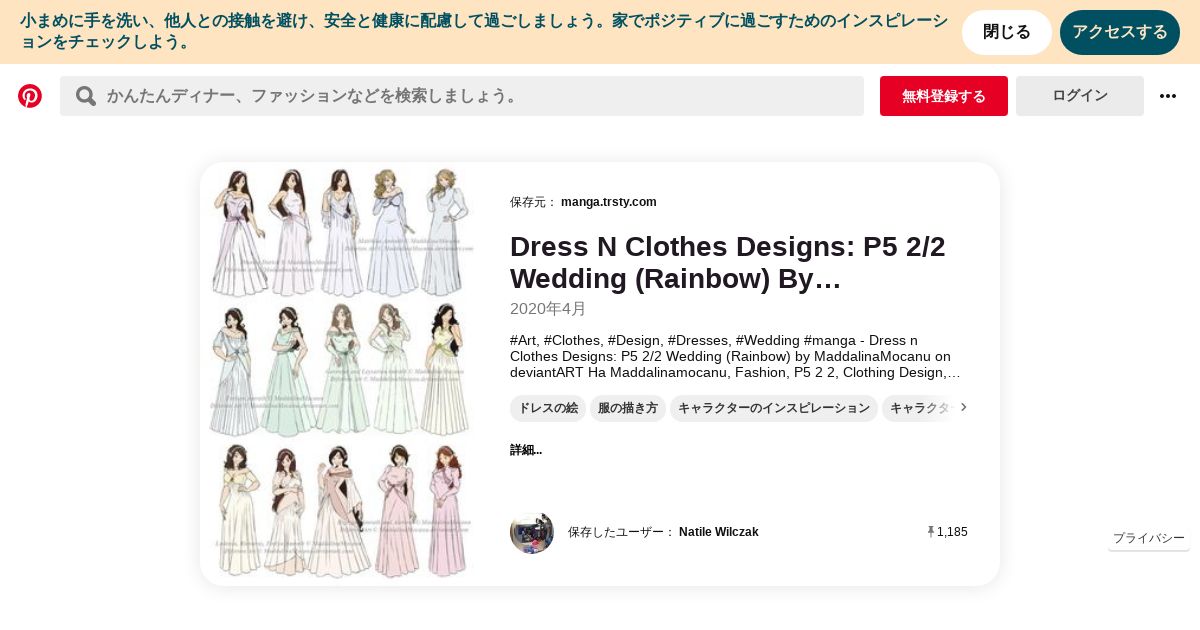Screen dimensions: 1200x630
Task: Click the magnifier search icon
Action: pyautogui.click(x=86, y=96)
